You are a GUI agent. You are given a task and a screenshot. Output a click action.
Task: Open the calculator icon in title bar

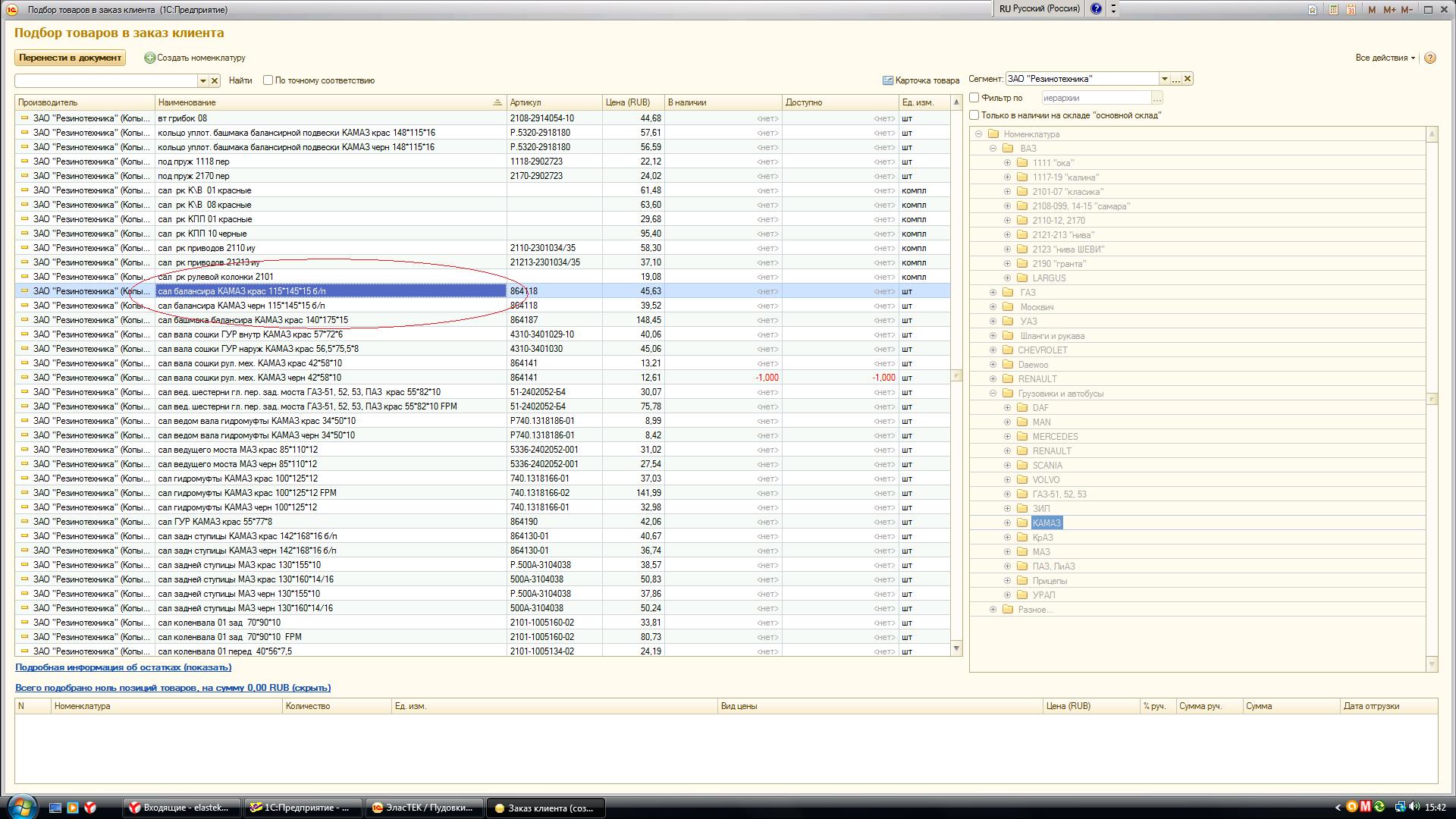tap(1333, 10)
